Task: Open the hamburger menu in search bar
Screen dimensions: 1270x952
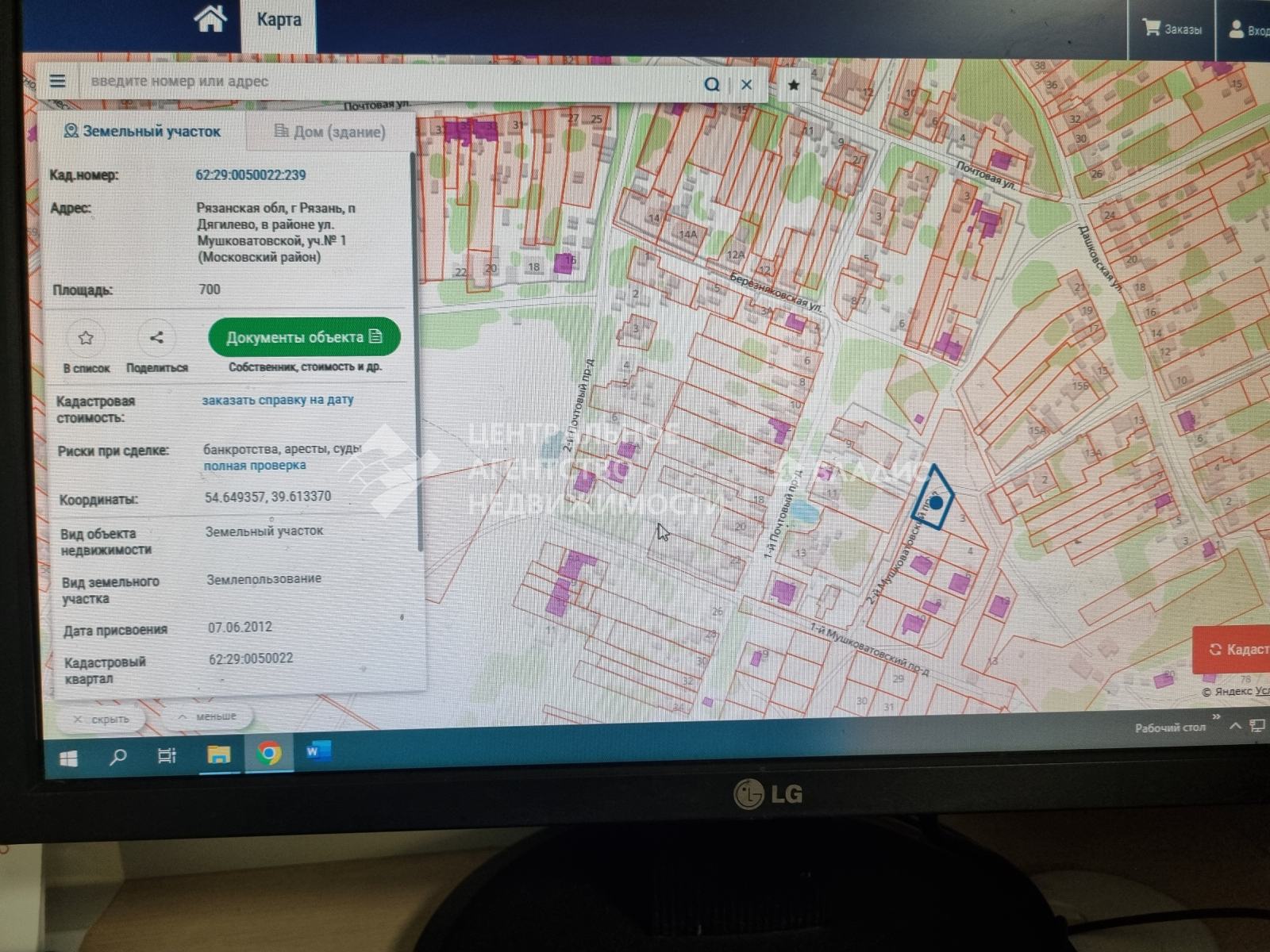Action: (57, 81)
